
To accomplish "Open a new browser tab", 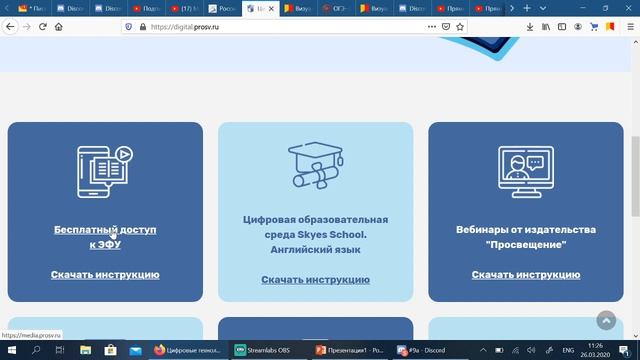I will (x=527, y=8).
